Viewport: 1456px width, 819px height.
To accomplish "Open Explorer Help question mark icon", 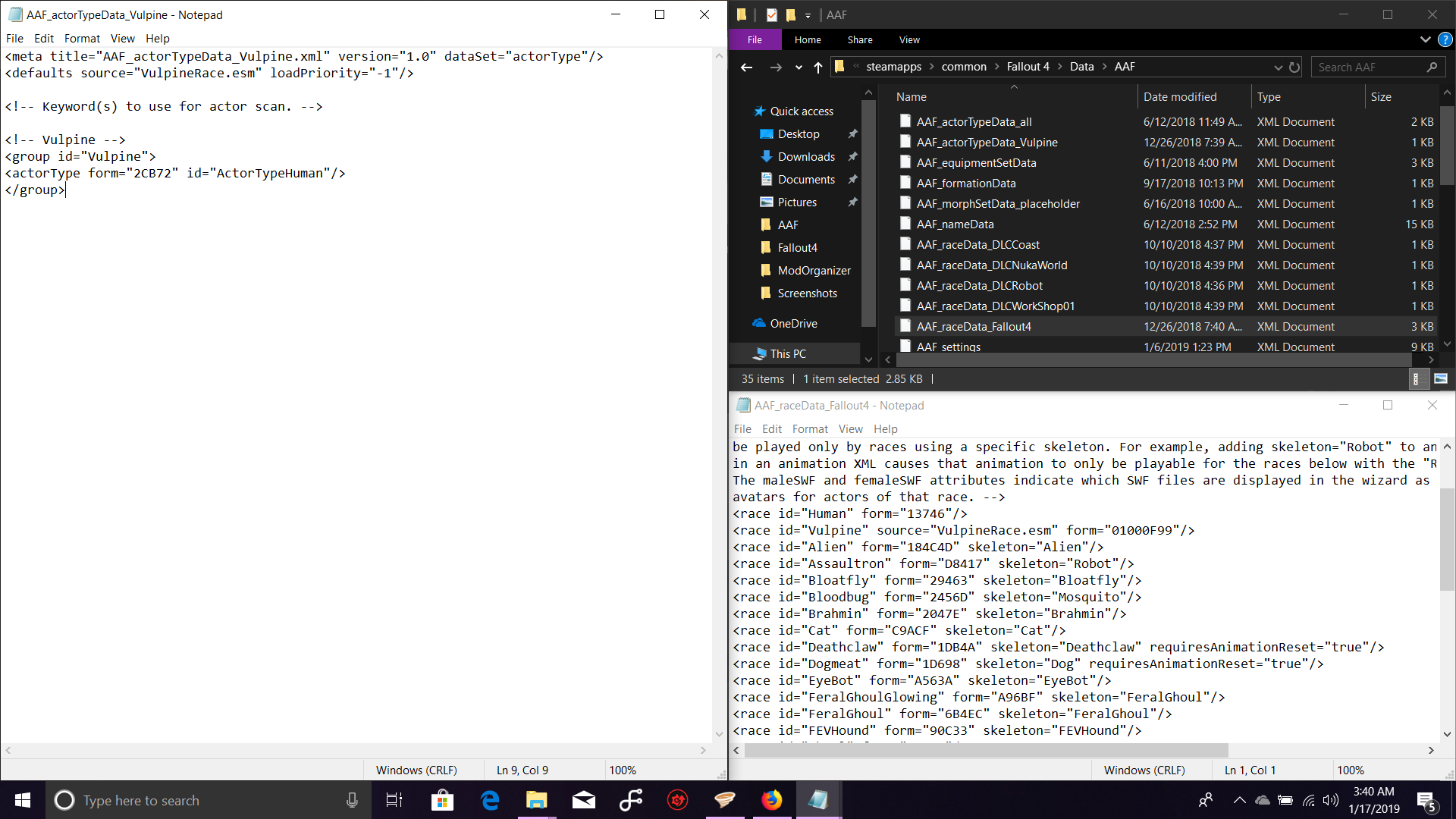I will (1445, 39).
